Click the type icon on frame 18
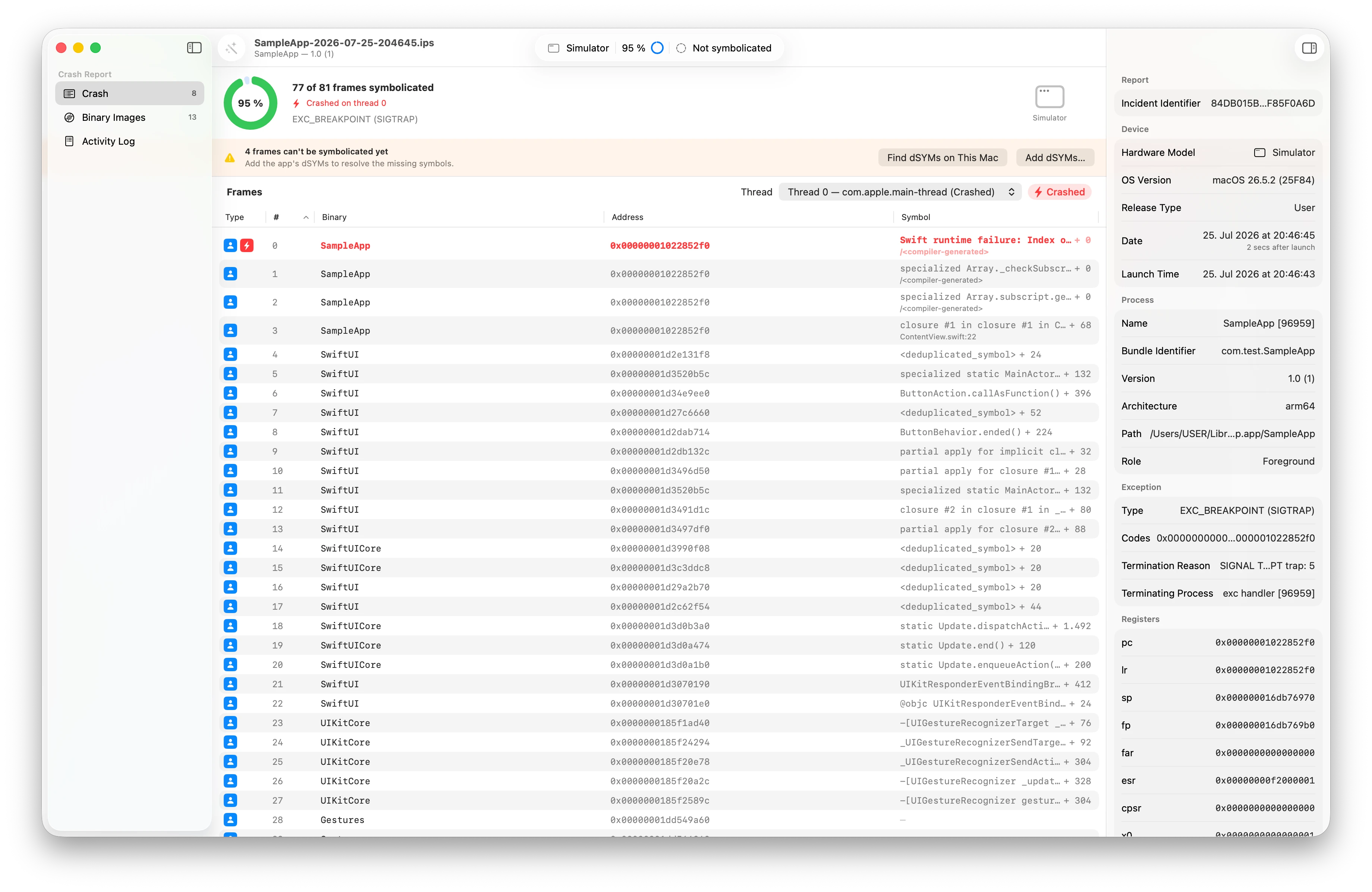 click(x=230, y=626)
